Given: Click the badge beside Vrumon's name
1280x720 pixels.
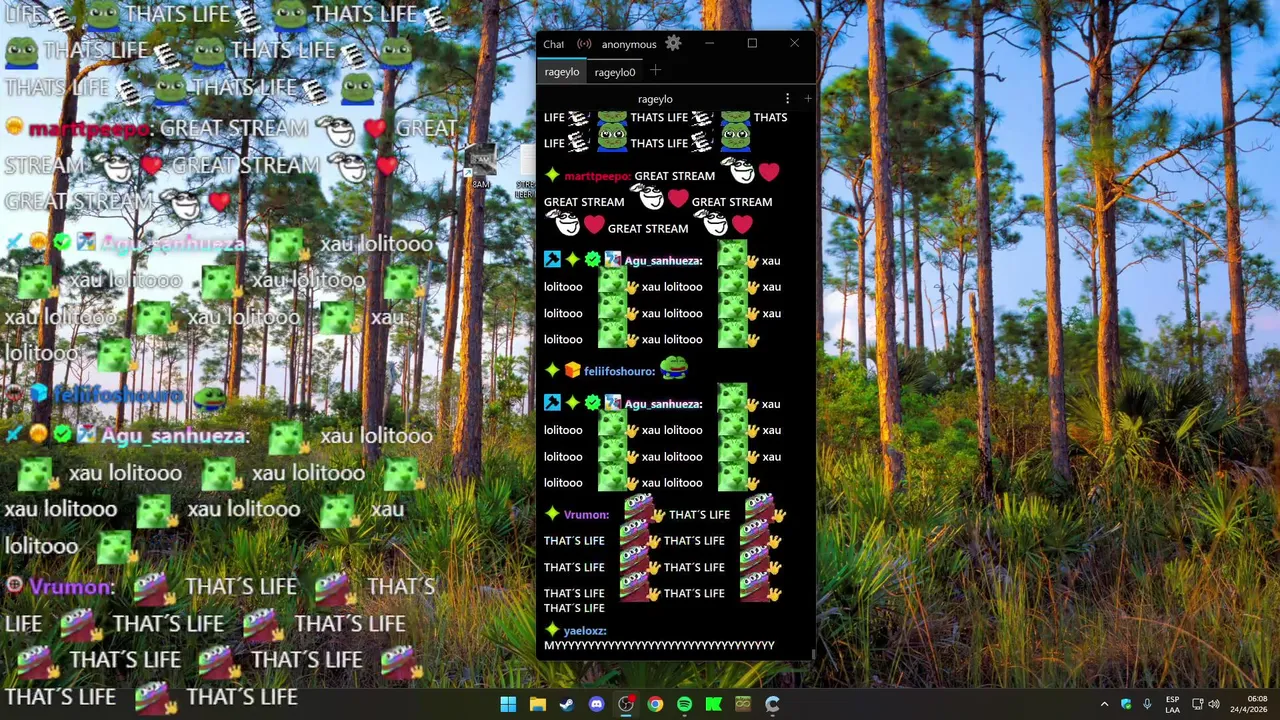Looking at the screenshot, I should pyautogui.click(x=552, y=514).
